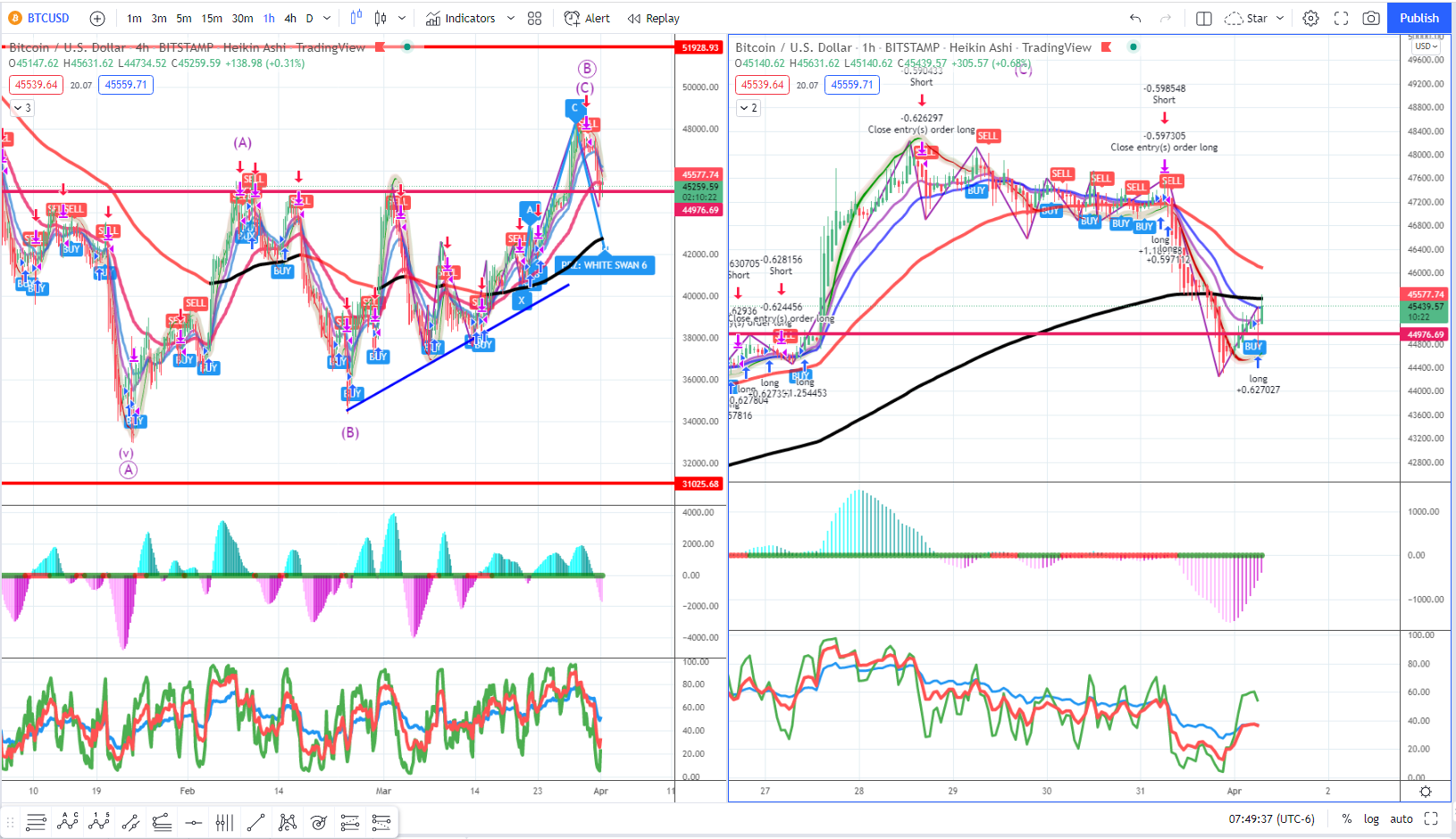Viewport: 1456px width, 839px height.
Task: Collapse the left chart's indicator legend (3)
Action: click(22, 108)
